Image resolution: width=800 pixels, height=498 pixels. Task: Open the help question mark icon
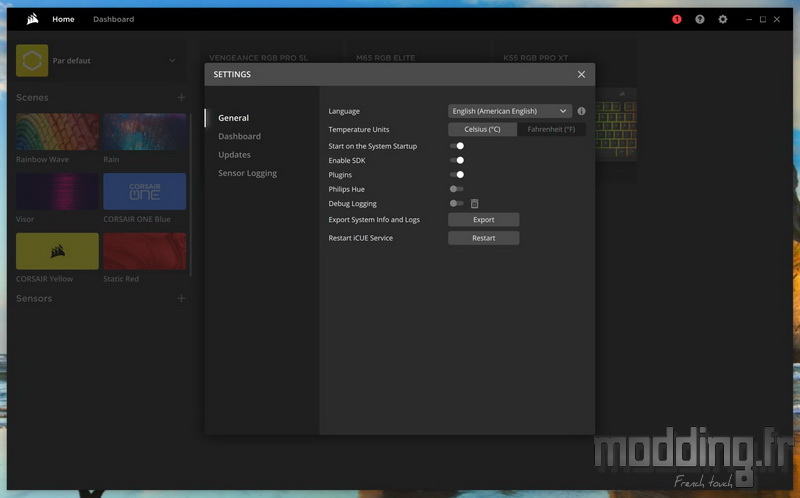(x=699, y=19)
